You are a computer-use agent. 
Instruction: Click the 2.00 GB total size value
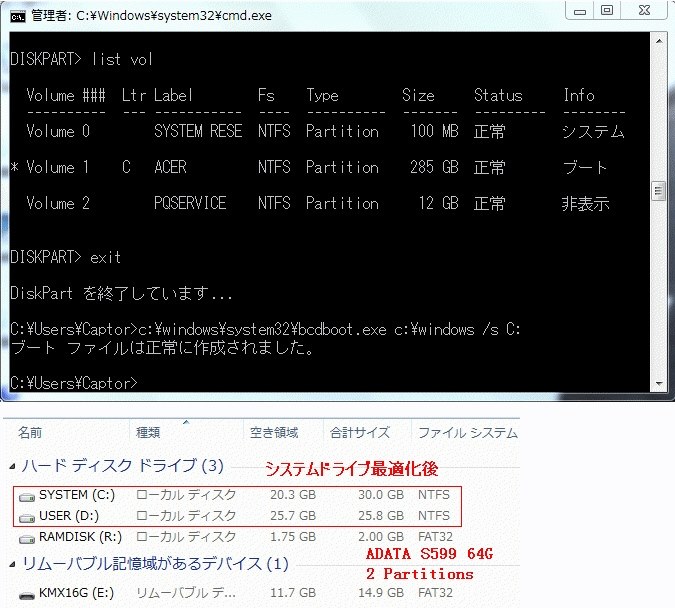click(x=381, y=537)
